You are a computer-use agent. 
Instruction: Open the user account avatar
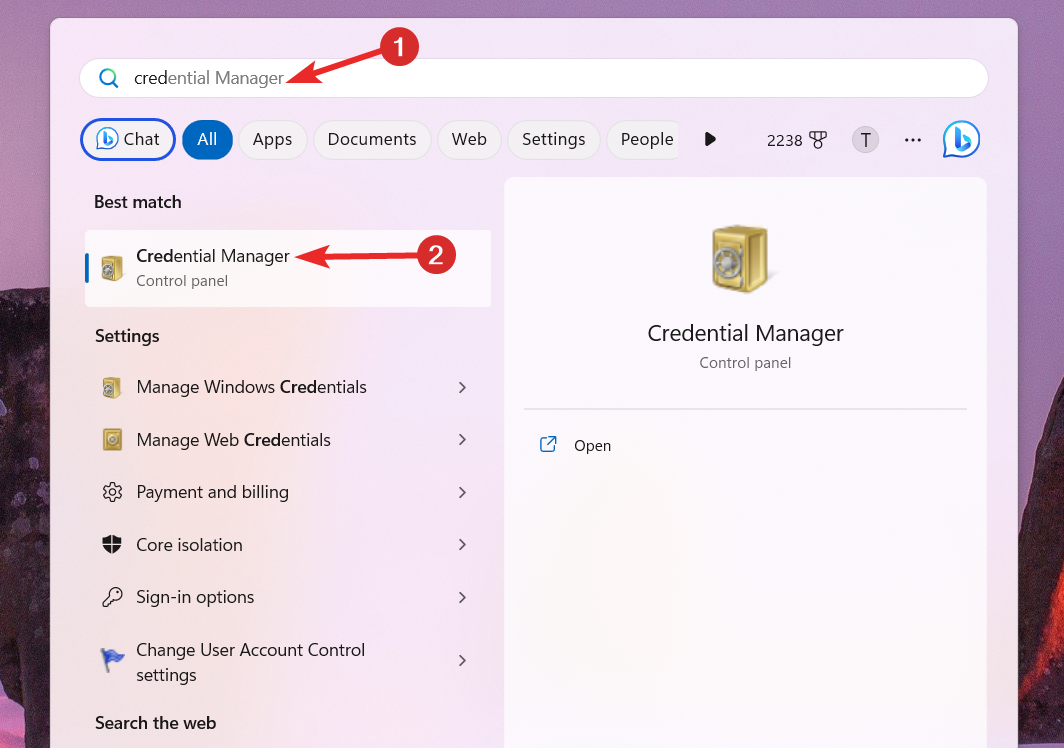(x=864, y=140)
